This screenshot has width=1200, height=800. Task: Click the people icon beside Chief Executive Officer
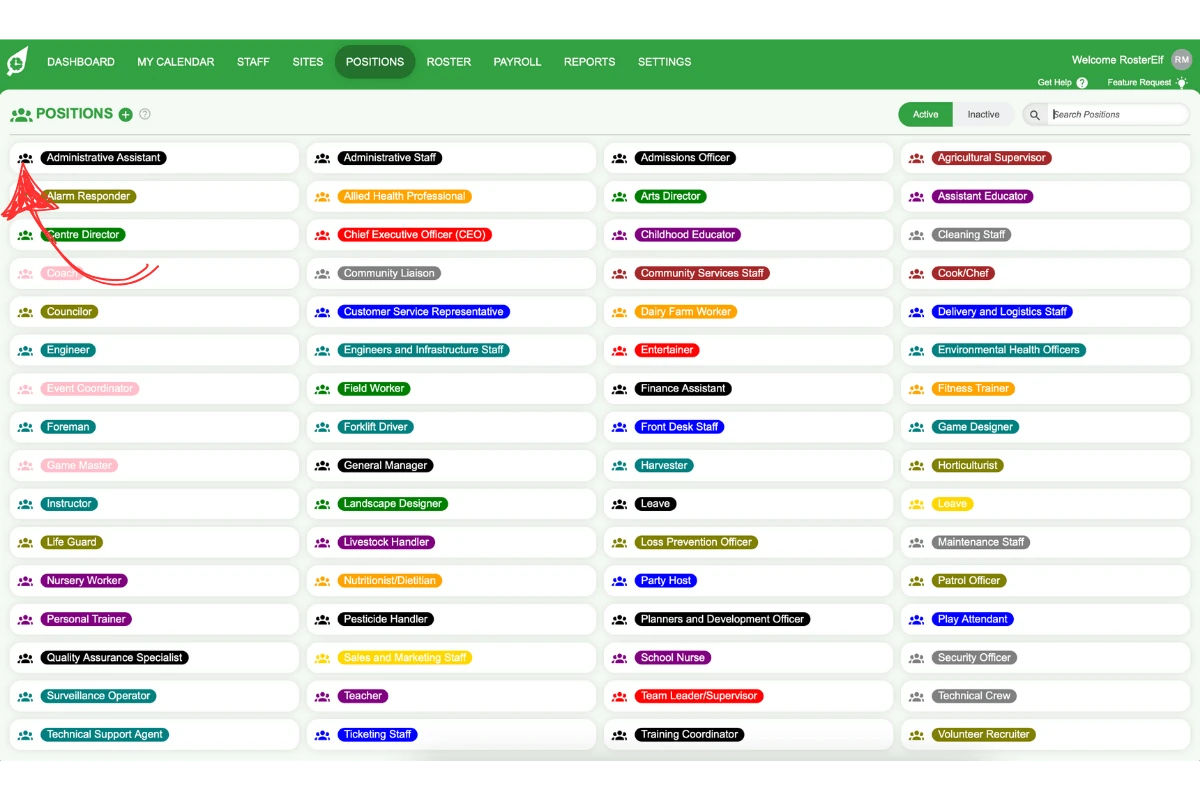tap(322, 235)
